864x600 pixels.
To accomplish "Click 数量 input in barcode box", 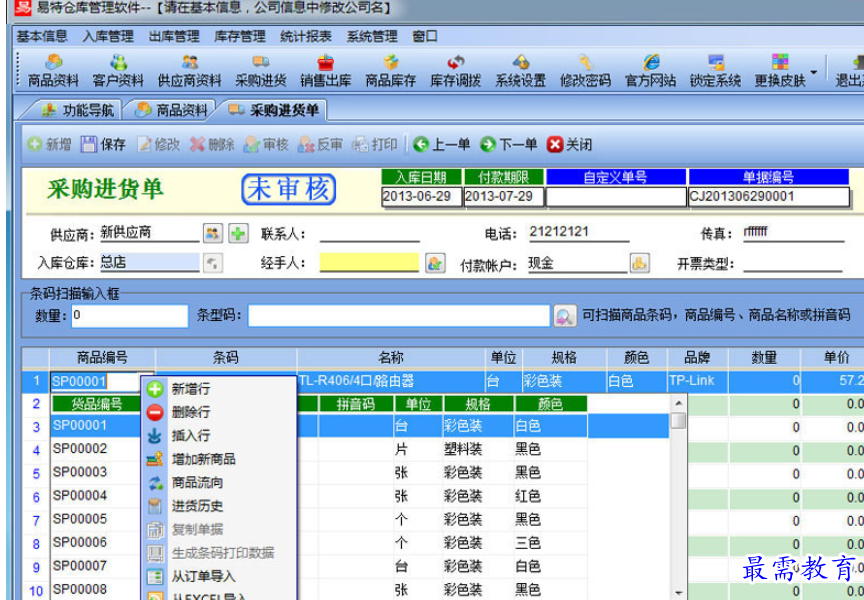I will (130, 316).
